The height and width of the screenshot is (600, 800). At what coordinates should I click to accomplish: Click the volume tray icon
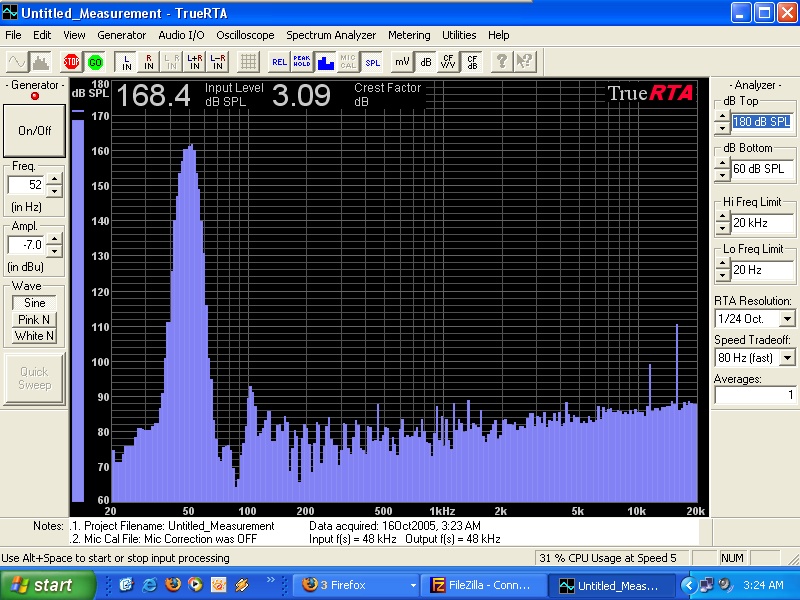coord(724,585)
